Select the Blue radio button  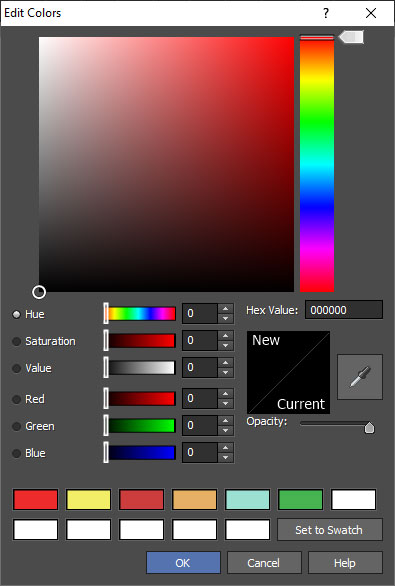point(16,453)
